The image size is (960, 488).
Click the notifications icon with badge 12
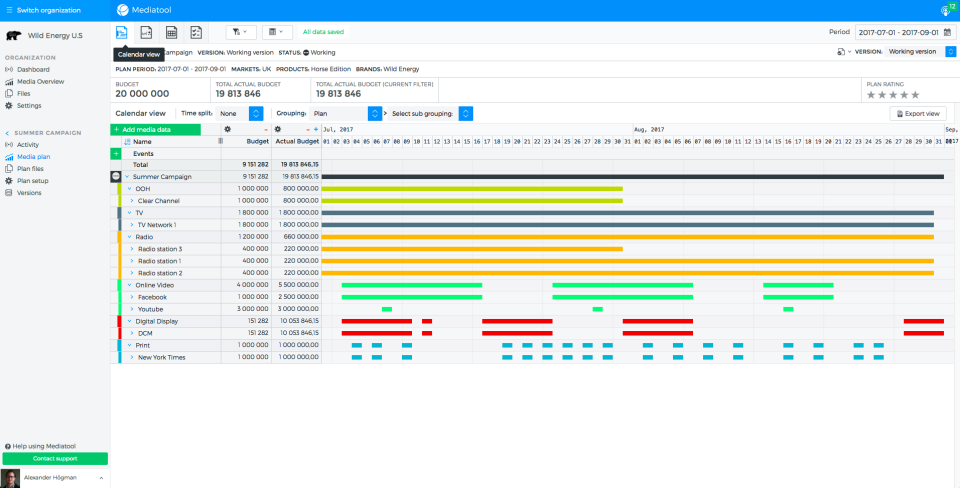[945, 10]
